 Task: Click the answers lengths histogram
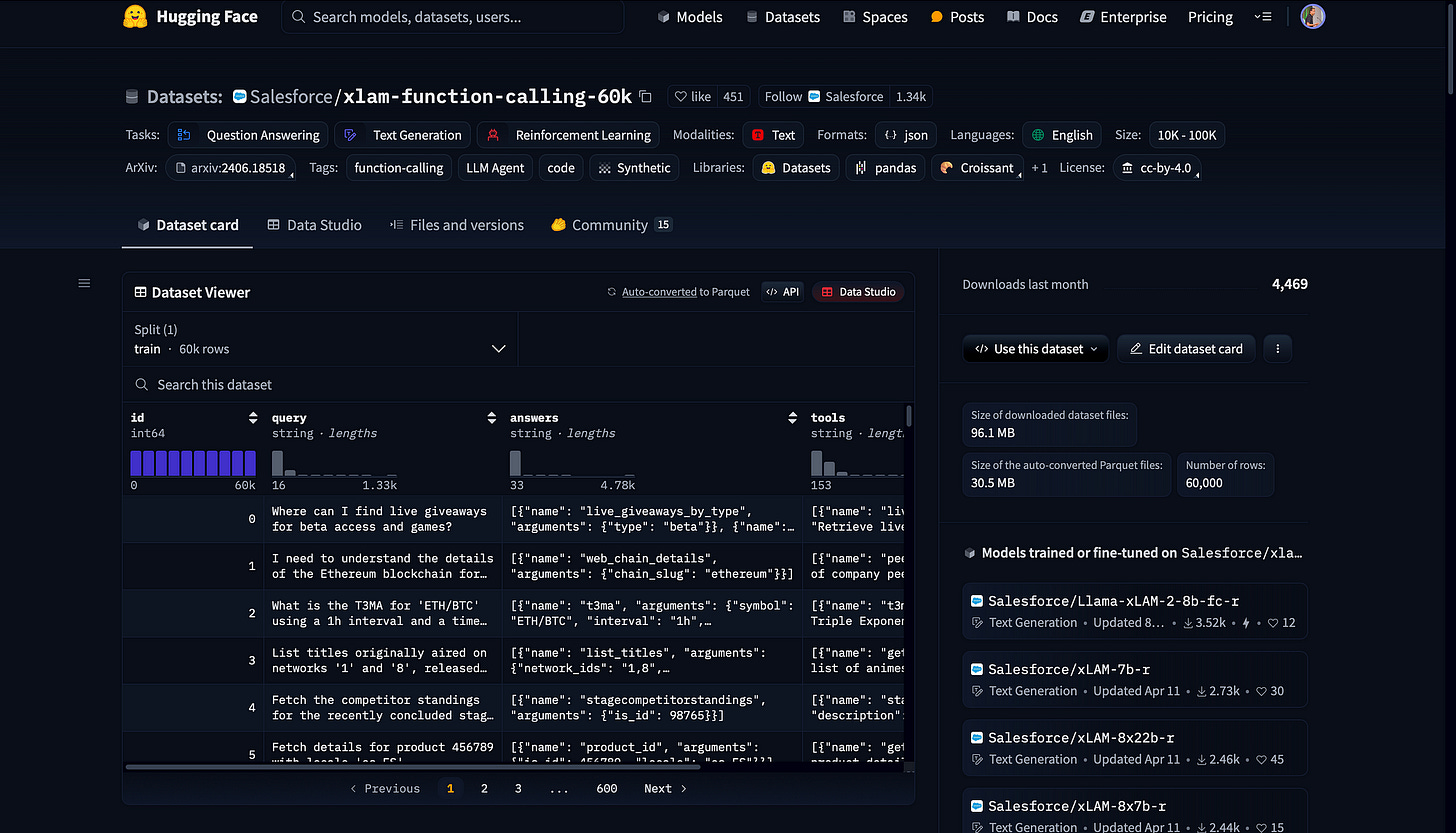572,463
